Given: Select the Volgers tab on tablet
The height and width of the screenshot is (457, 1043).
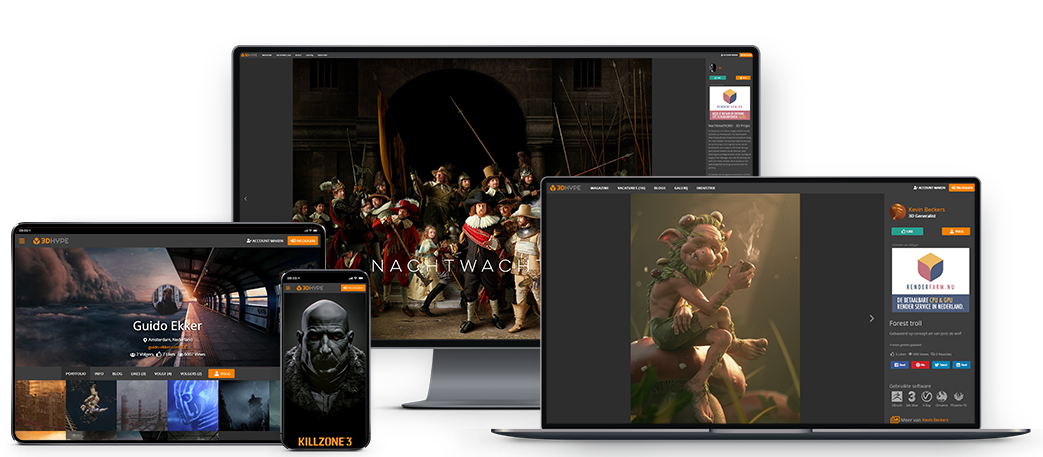Looking at the screenshot, I should [190, 374].
